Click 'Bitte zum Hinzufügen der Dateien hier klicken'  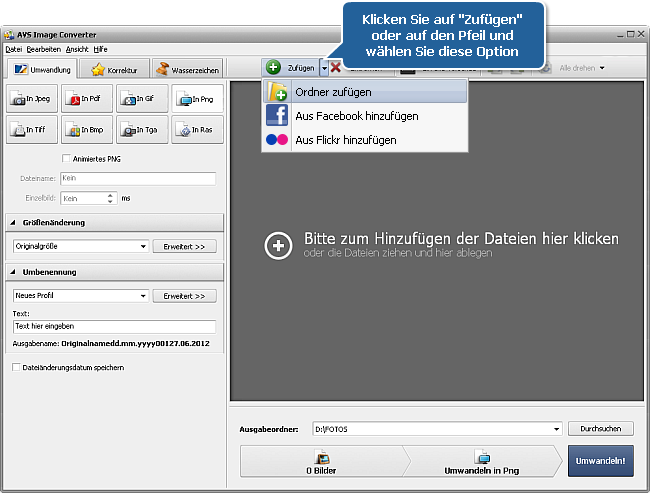461,239
